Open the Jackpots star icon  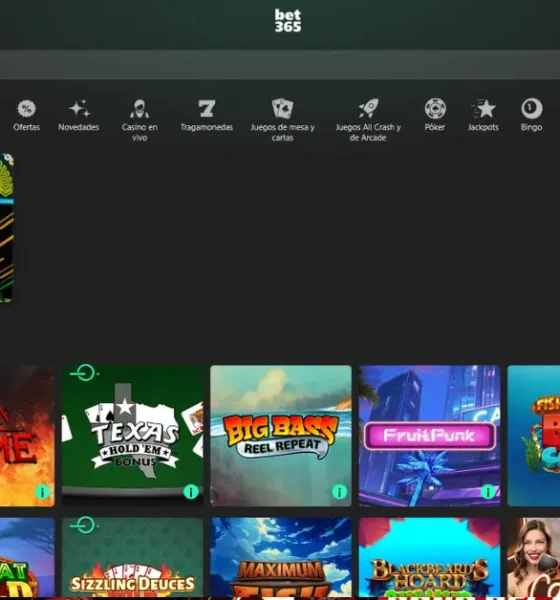pos(483,109)
